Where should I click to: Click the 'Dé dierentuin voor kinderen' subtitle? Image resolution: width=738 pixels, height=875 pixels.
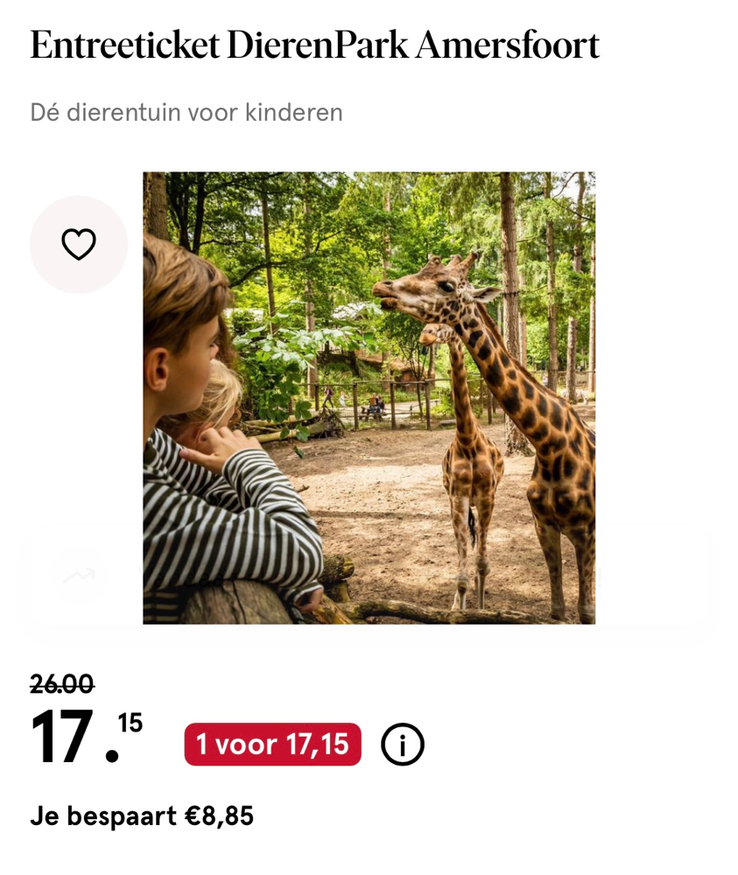click(x=186, y=113)
